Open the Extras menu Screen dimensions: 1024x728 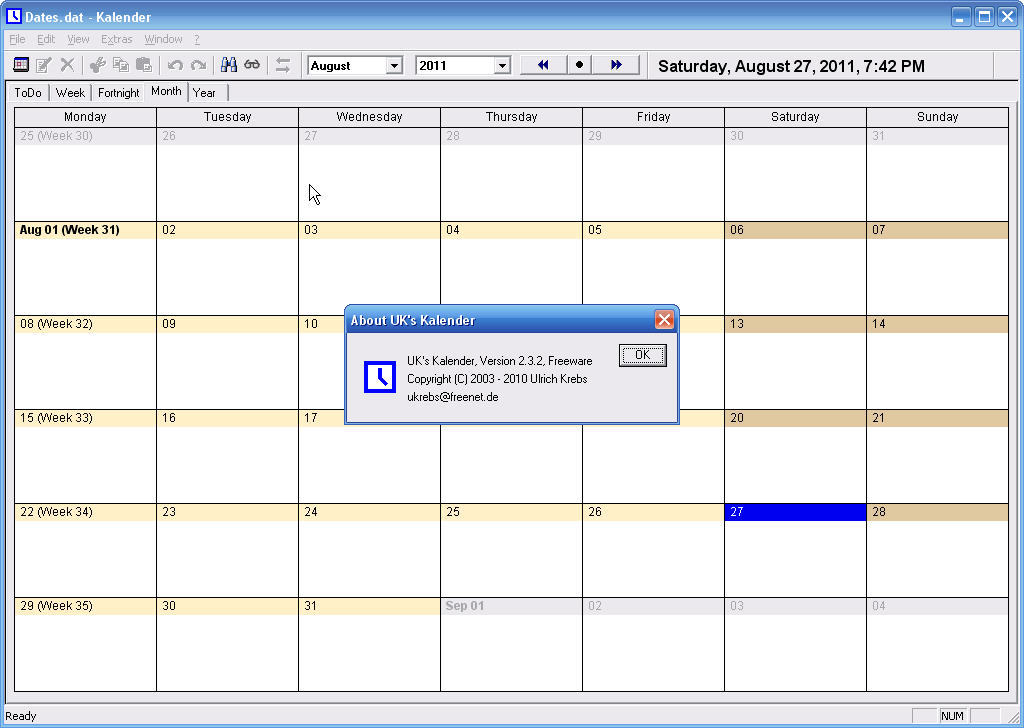[116, 39]
